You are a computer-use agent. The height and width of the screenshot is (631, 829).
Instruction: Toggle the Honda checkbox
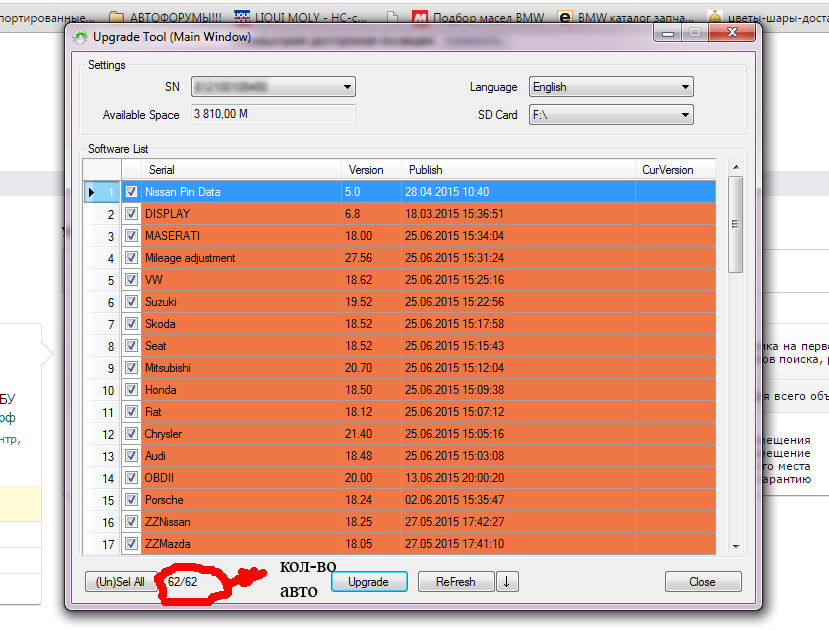pyautogui.click(x=131, y=390)
